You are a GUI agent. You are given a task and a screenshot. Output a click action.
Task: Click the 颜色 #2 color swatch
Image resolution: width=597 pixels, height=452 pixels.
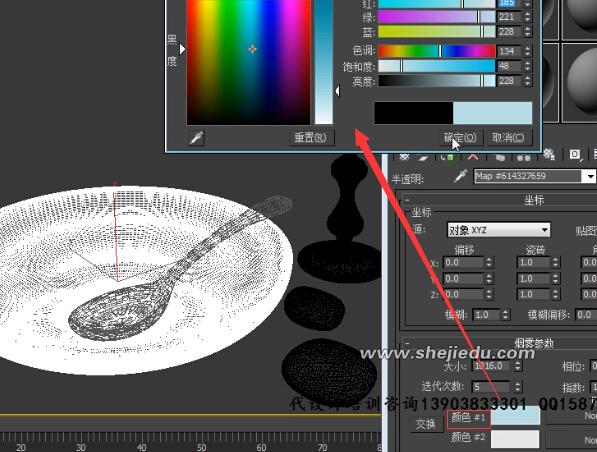coord(515,439)
